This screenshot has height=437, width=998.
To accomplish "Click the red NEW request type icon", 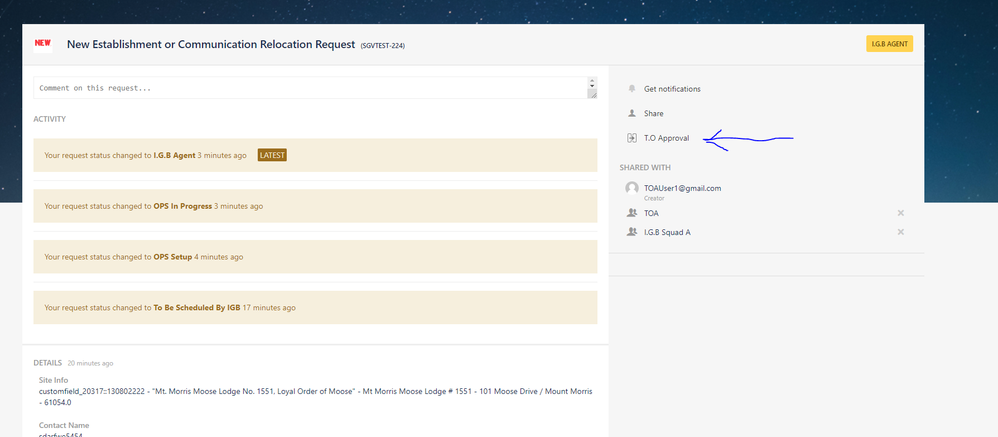I will [43, 43].
